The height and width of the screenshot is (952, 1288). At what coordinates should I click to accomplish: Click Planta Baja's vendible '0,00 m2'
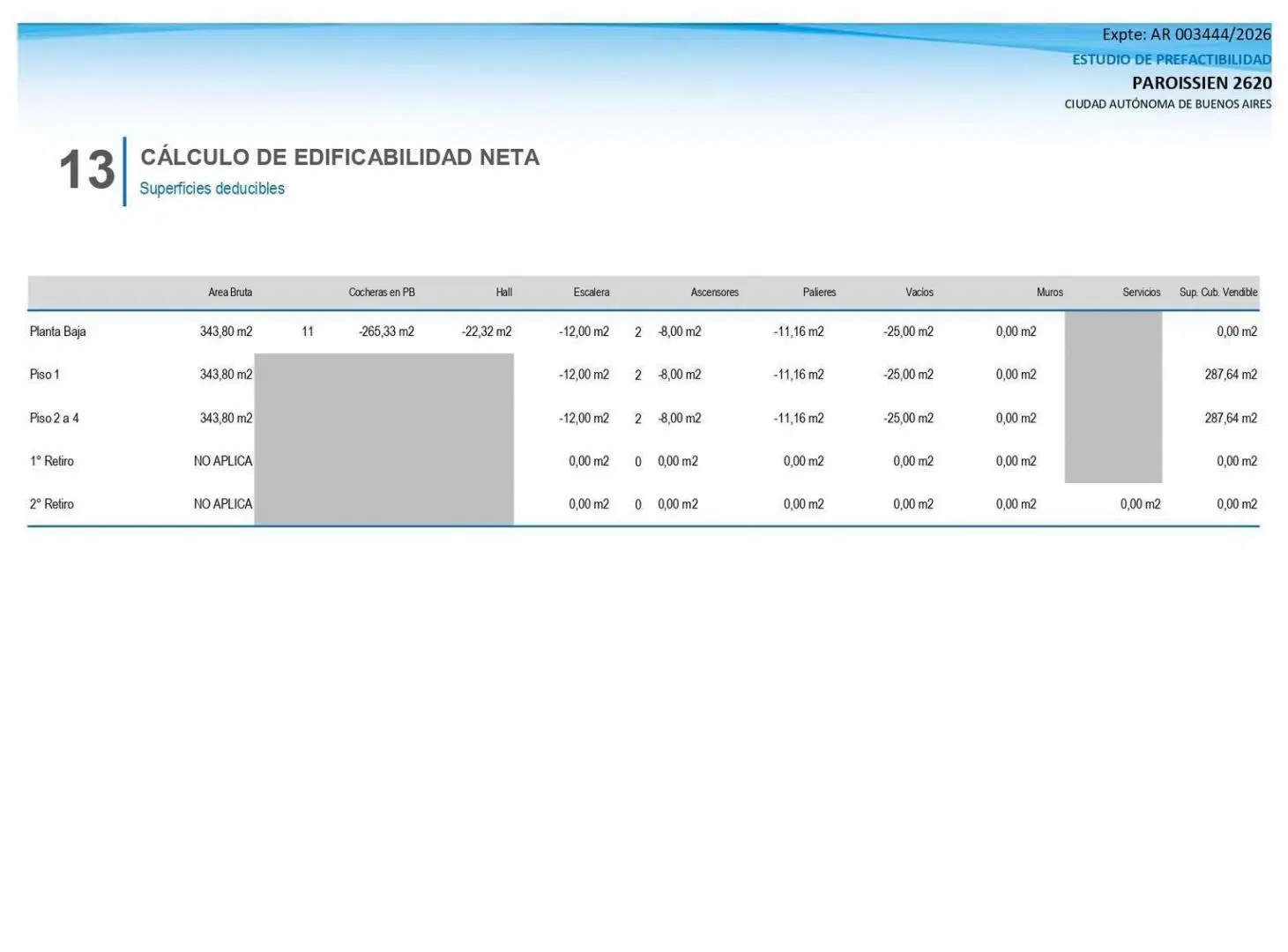[x=1238, y=332]
